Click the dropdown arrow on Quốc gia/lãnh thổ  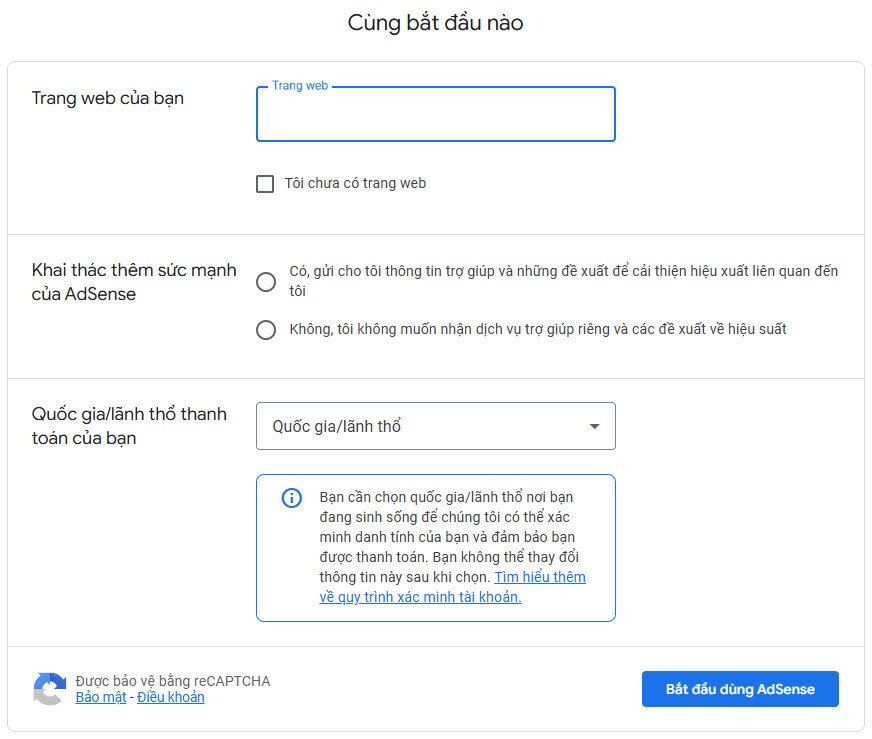tap(596, 425)
